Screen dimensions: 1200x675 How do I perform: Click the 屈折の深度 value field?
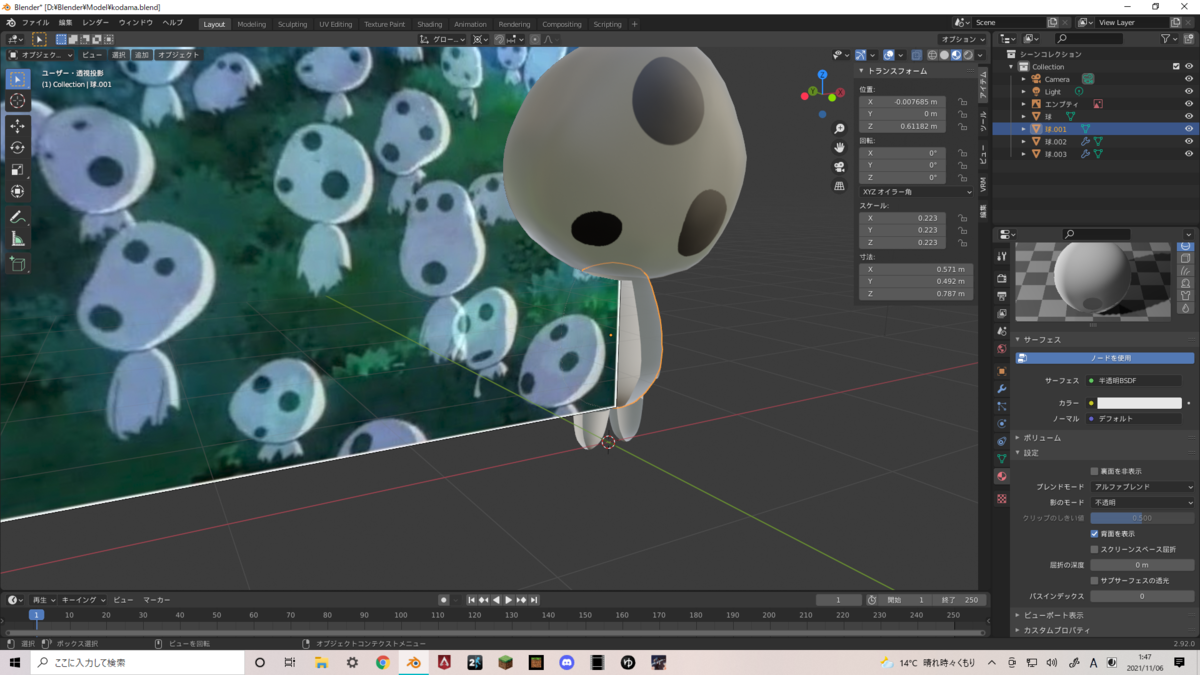[1142, 565]
